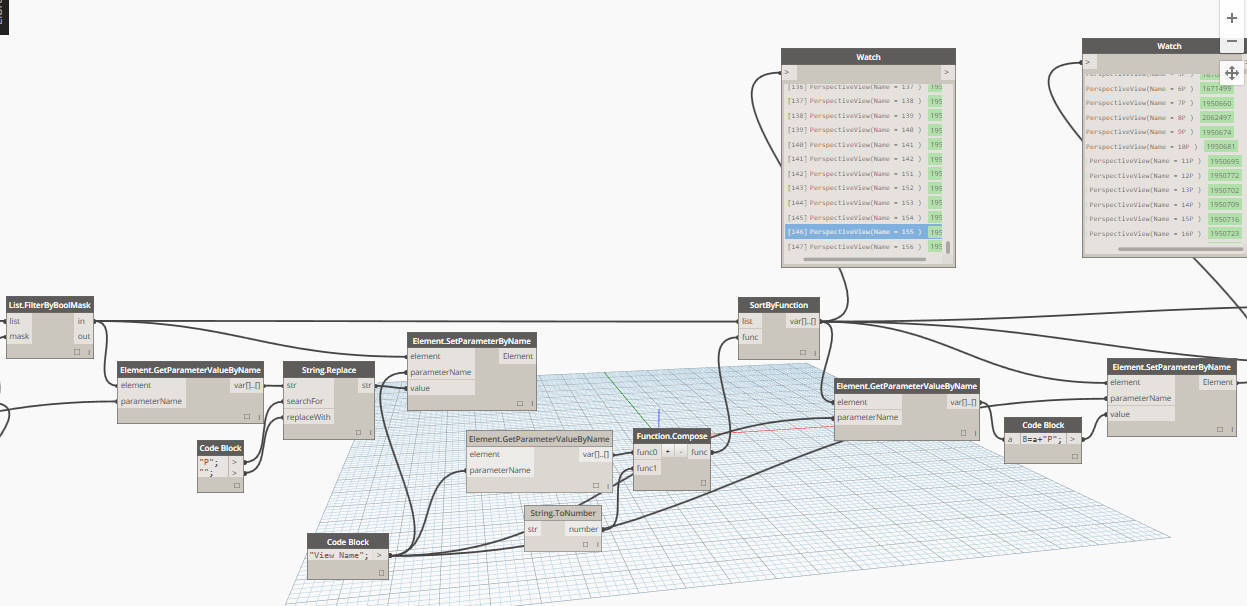
Task: Click lacing icon on String.ToNumber node
Action: (x=598, y=545)
